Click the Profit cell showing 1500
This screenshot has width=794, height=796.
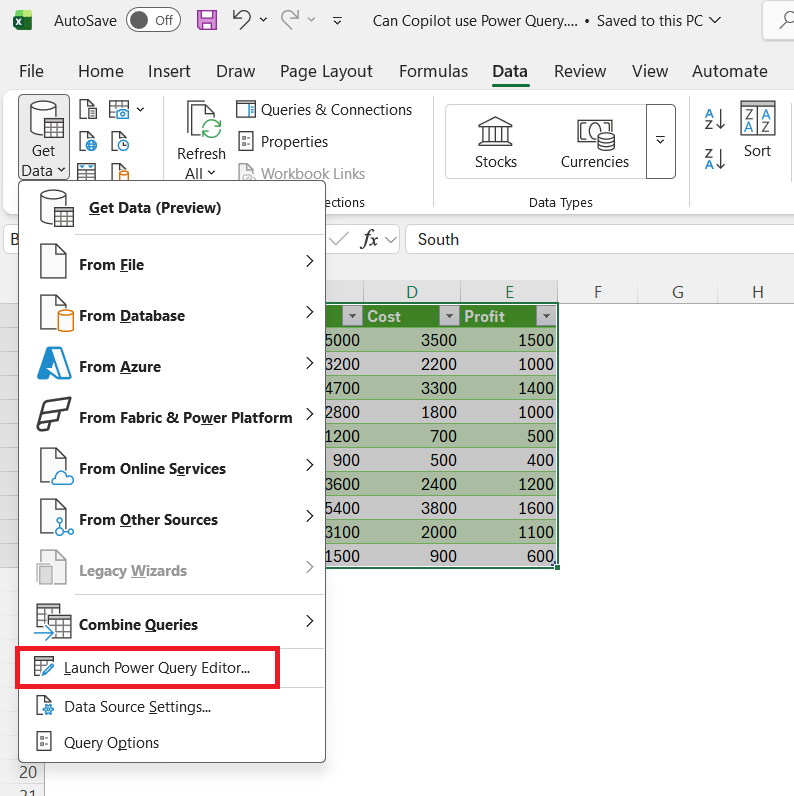(x=509, y=340)
